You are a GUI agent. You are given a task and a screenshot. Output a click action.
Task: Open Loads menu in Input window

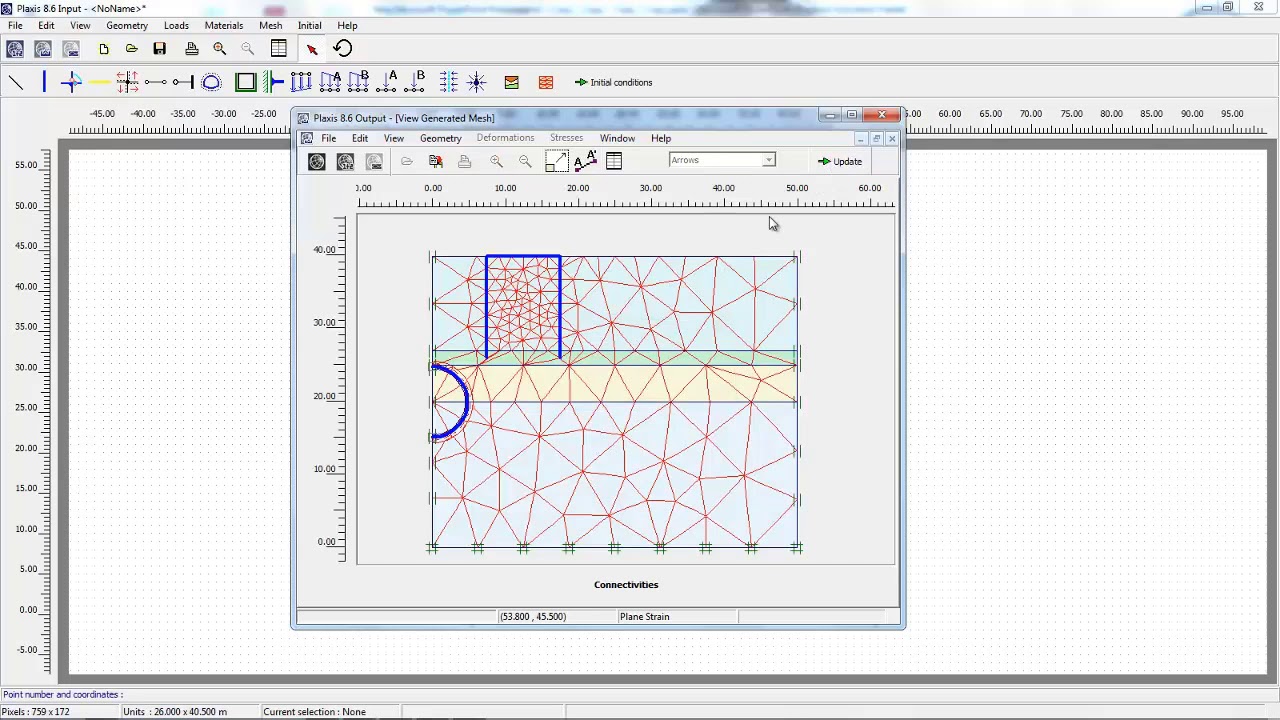pyautogui.click(x=176, y=25)
